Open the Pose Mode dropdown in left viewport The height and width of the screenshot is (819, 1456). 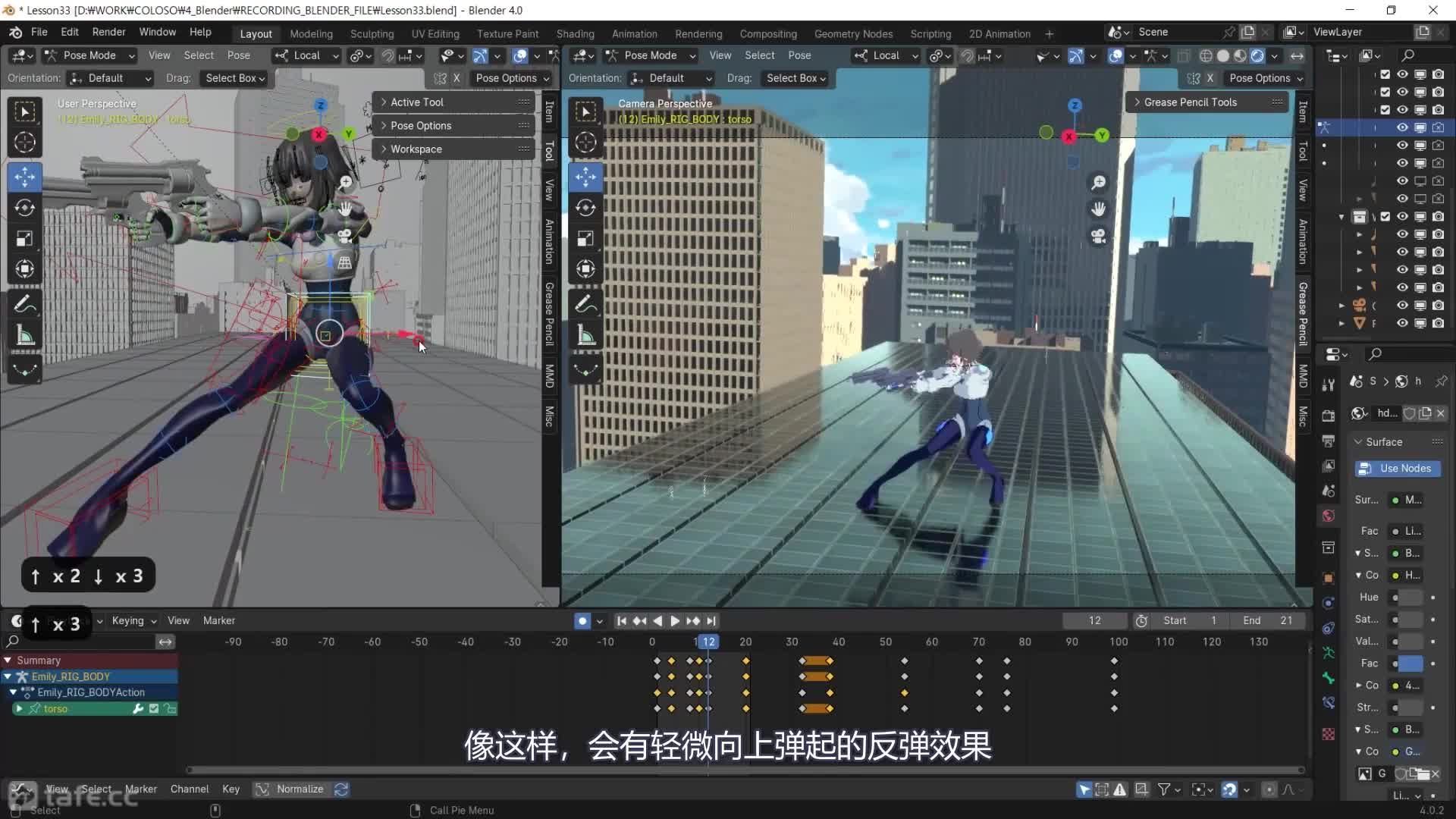pyautogui.click(x=89, y=55)
